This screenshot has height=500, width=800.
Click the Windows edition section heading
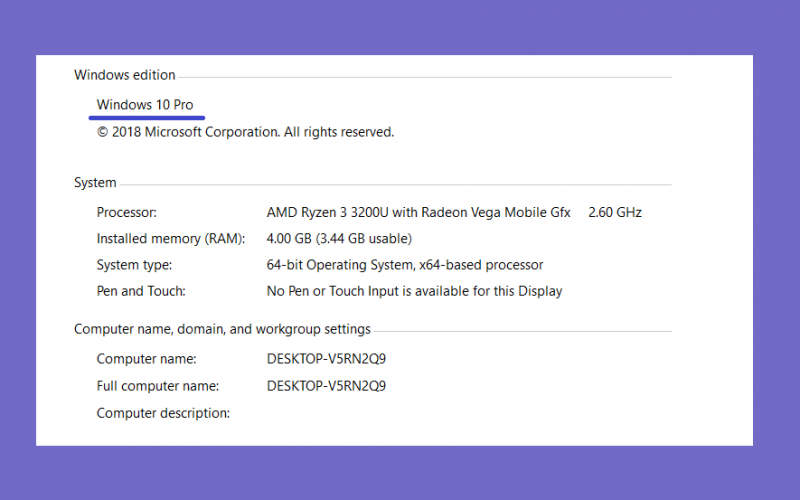tap(124, 75)
